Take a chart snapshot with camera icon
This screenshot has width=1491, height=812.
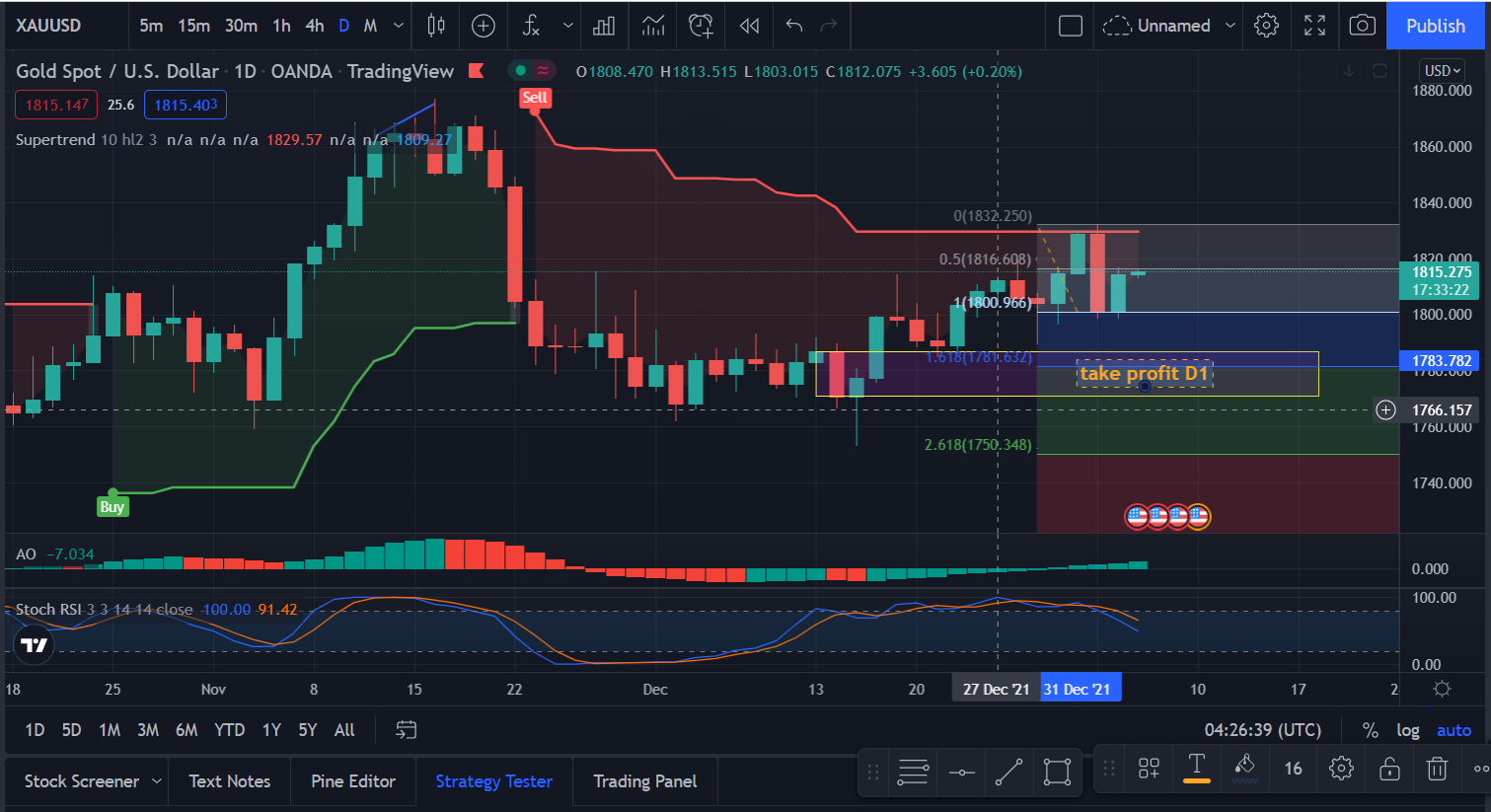click(x=1362, y=26)
